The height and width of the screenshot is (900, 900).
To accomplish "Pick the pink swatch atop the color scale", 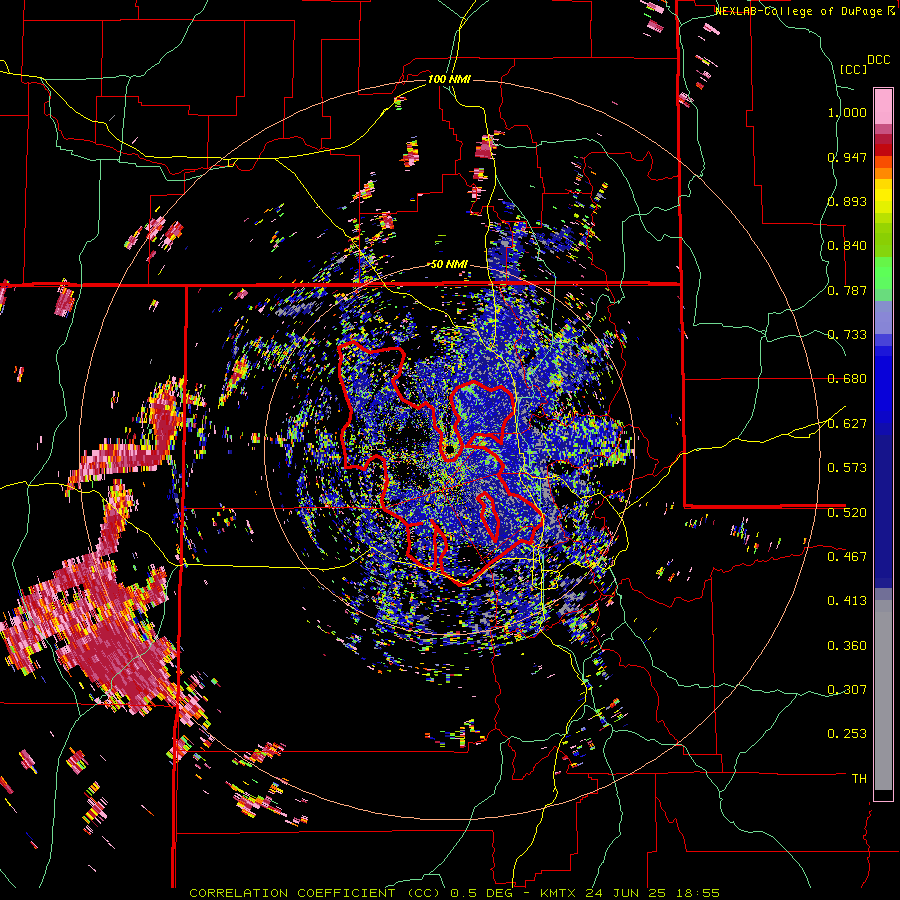I will [x=883, y=106].
